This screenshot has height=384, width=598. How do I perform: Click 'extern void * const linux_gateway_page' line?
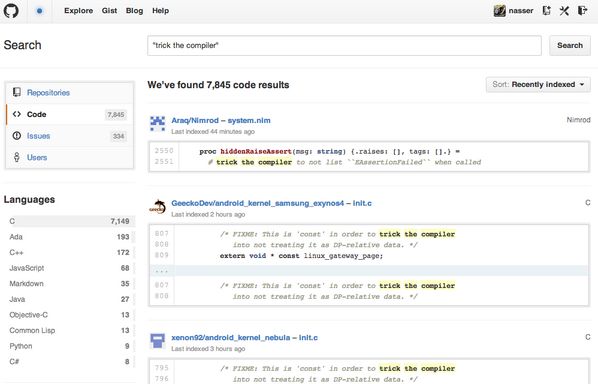[x=301, y=255]
